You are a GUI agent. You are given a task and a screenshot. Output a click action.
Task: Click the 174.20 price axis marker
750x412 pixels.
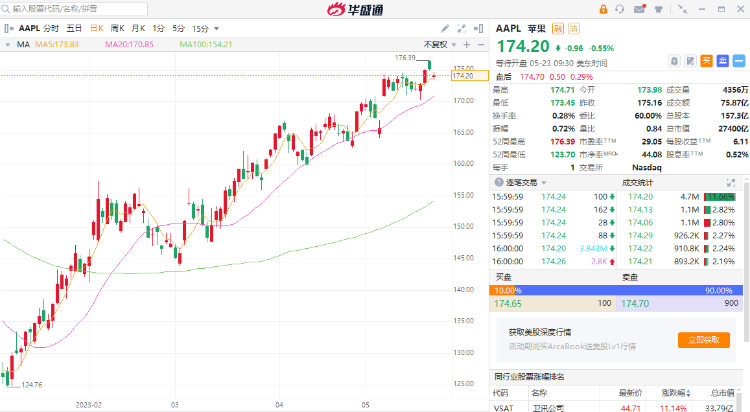point(470,76)
